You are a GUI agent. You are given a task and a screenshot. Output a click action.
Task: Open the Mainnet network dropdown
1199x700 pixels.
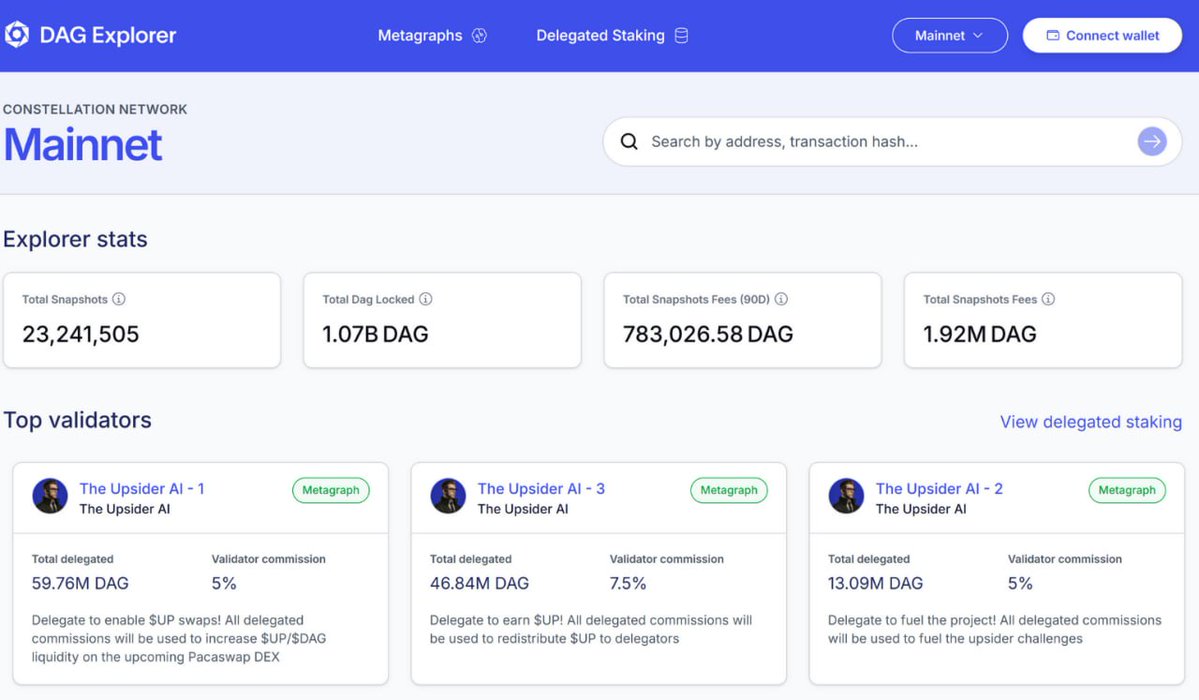click(948, 34)
